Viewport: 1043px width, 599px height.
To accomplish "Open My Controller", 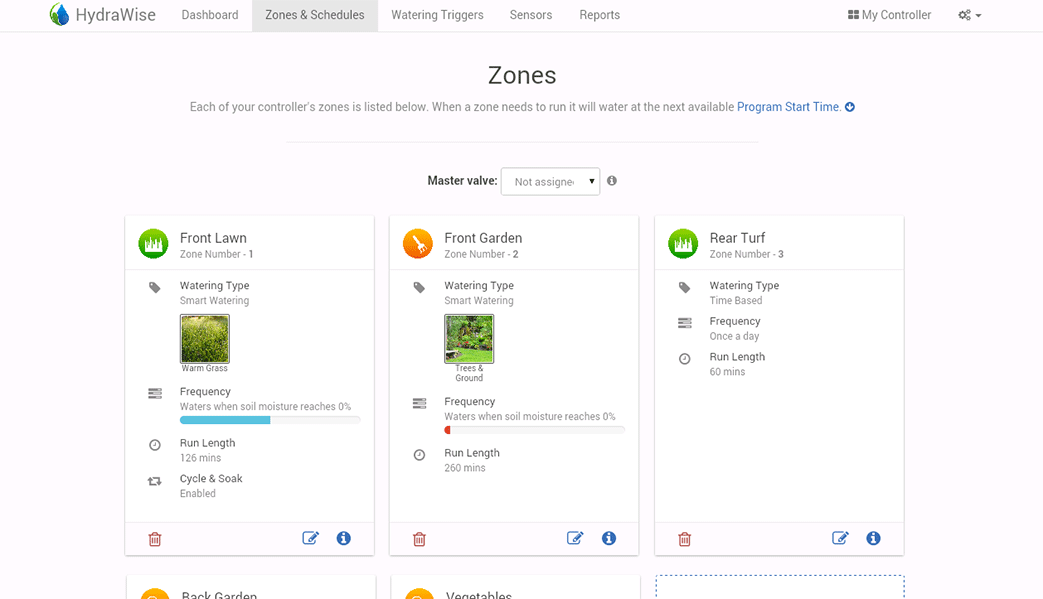I will 889,15.
